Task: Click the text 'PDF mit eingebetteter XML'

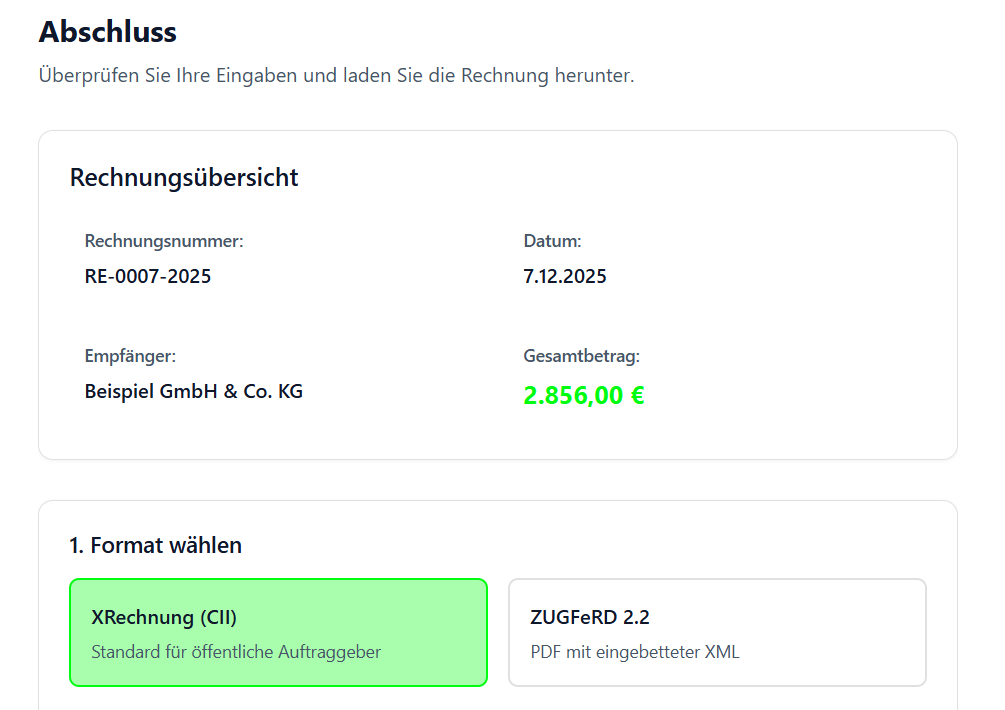Action: (636, 651)
